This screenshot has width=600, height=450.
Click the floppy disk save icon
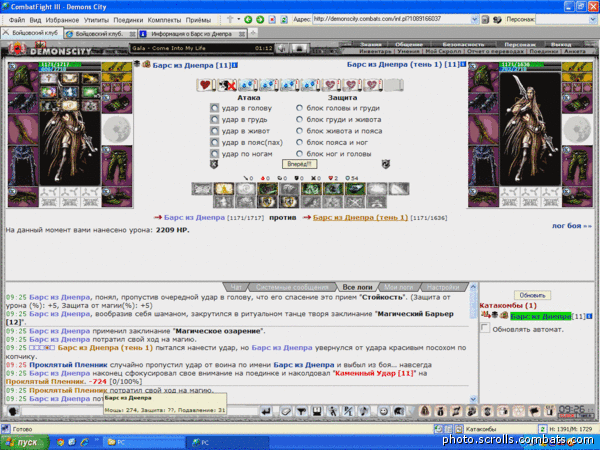[x=317, y=411]
